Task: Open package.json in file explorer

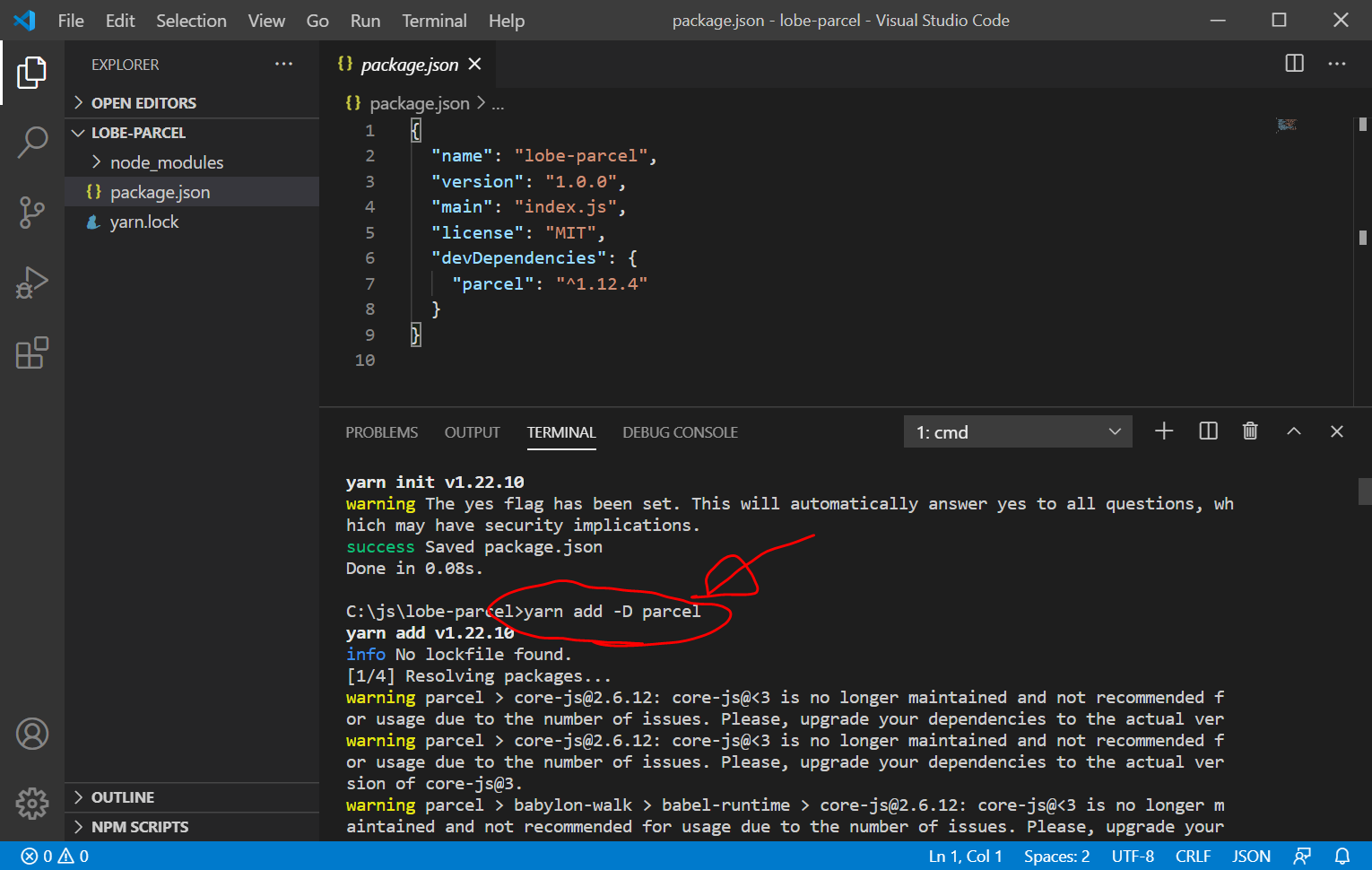Action: coord(192,192)
